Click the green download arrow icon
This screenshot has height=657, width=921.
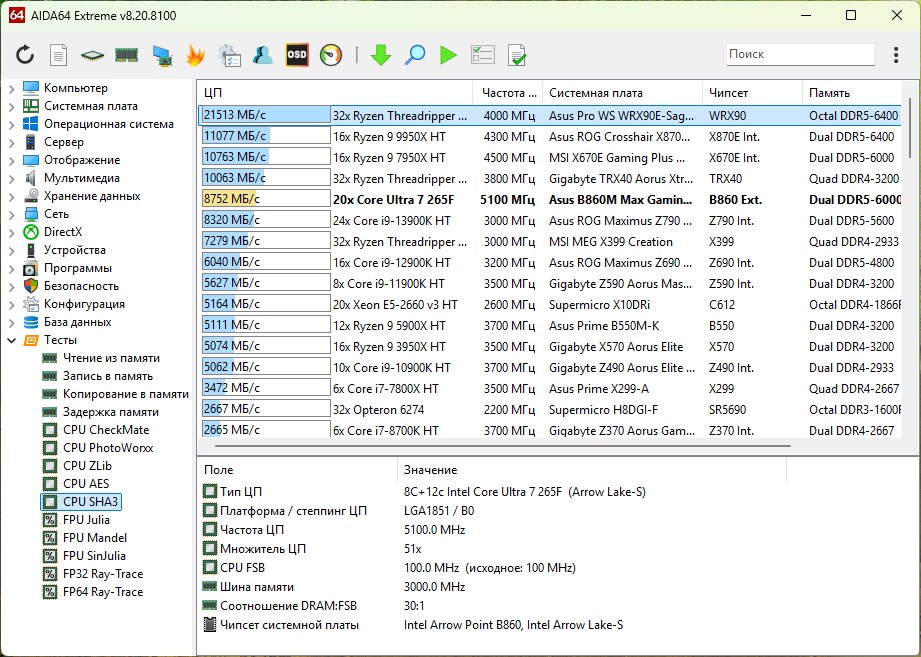click(380, 55)
